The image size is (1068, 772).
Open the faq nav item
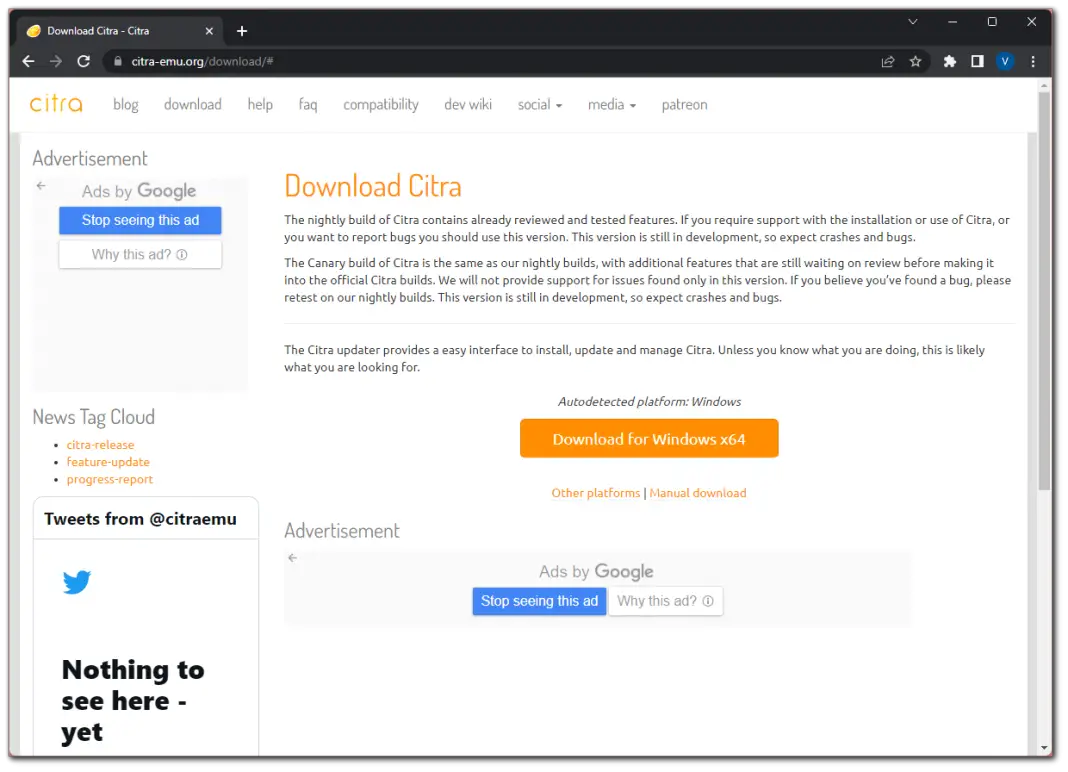coord(307,105)
